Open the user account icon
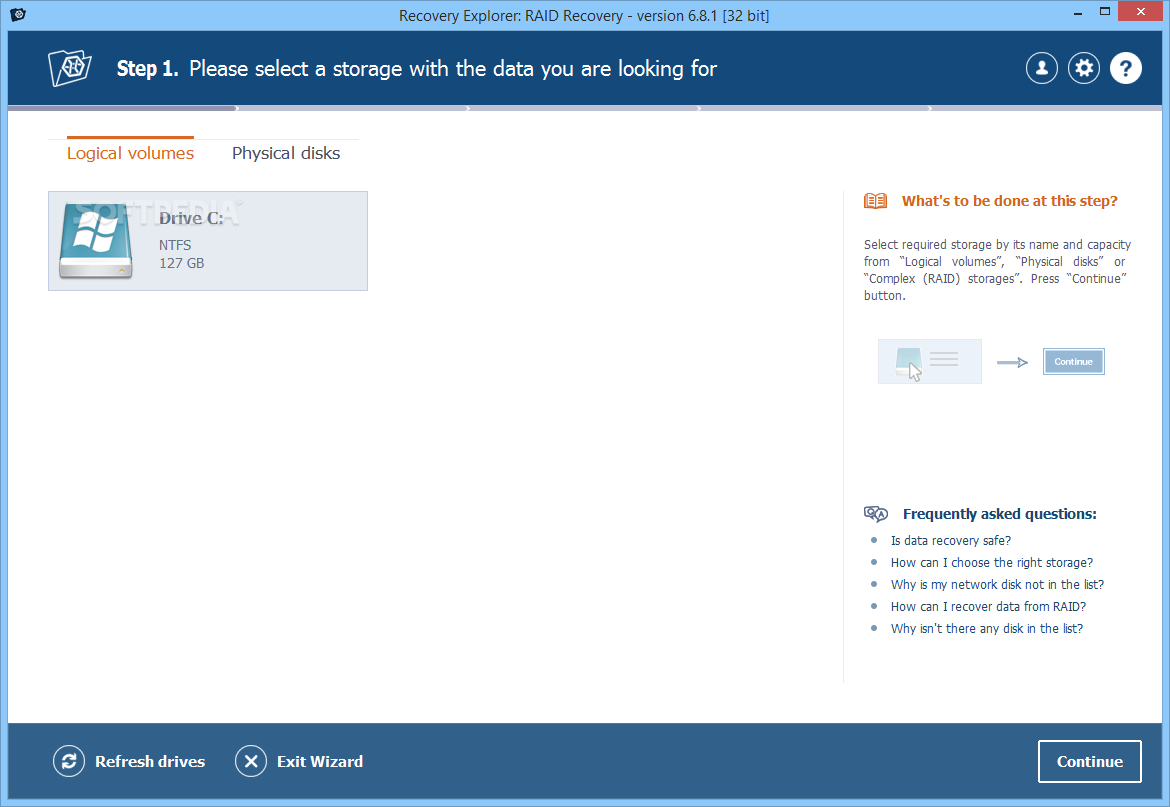1170x807 pixels. [1042, 69]
